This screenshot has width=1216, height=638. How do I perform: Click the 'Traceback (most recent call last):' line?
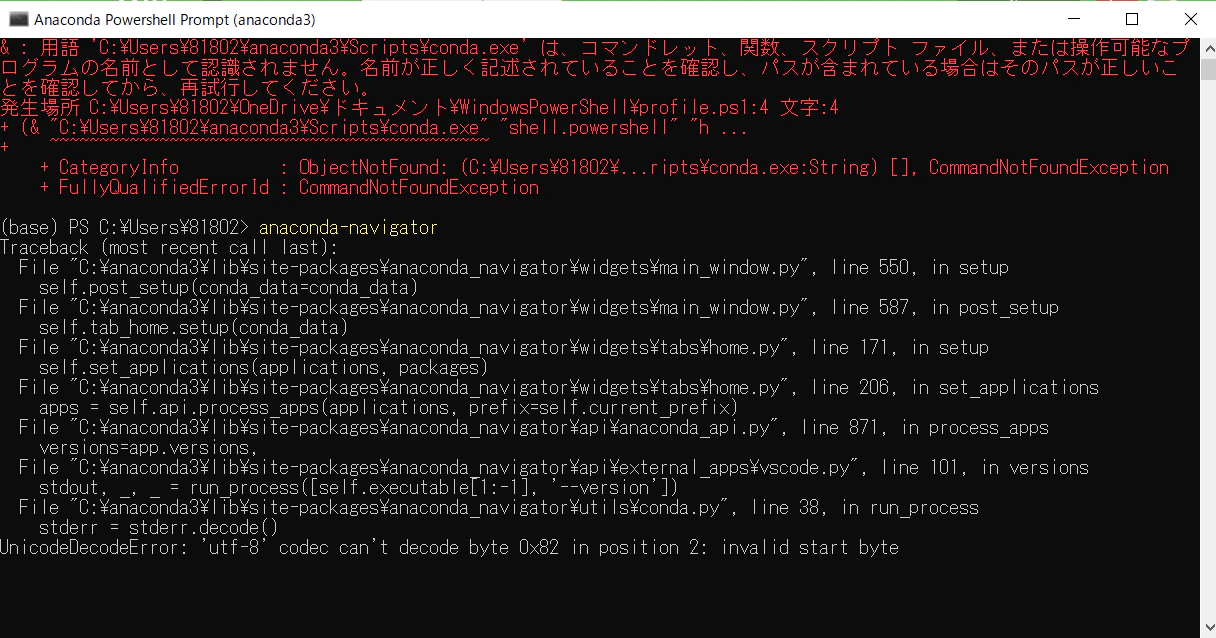(x=169, y=247)
